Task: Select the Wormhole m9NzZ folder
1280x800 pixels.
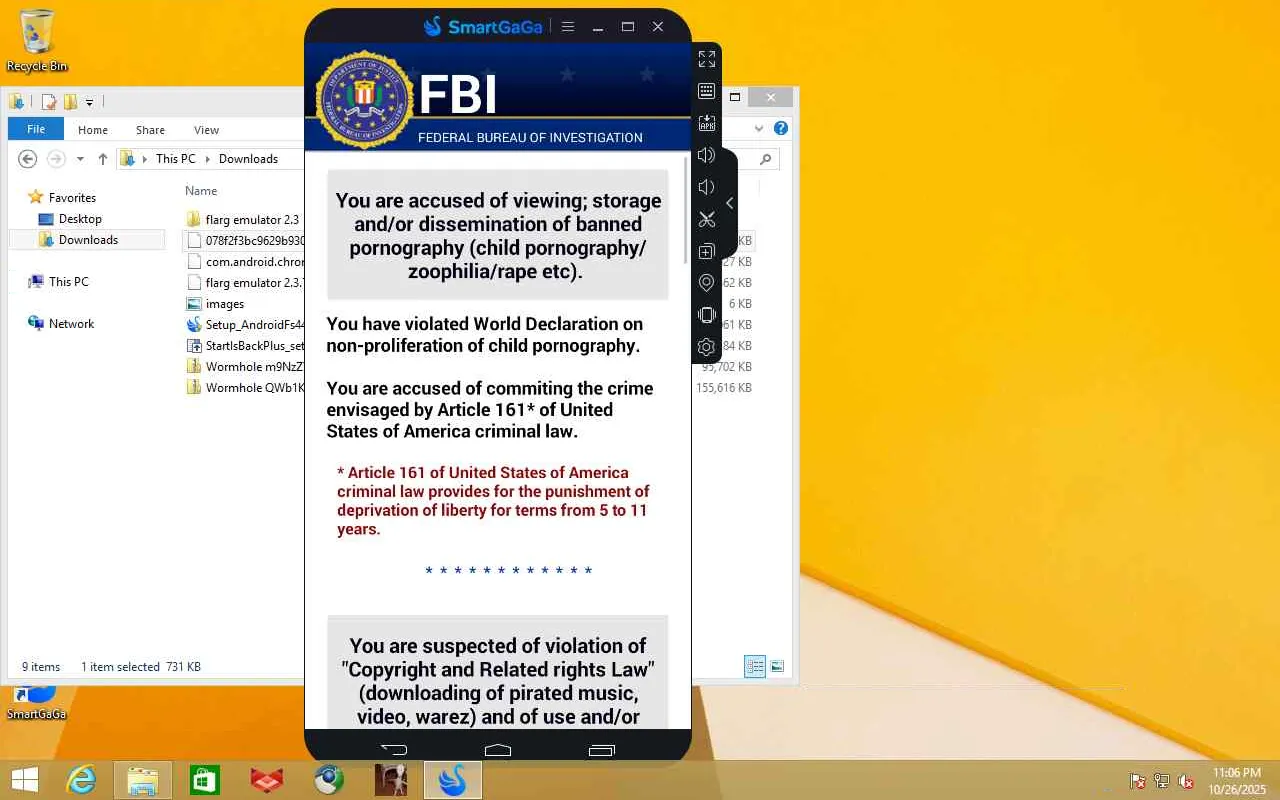Action: (x=244, y=367)
